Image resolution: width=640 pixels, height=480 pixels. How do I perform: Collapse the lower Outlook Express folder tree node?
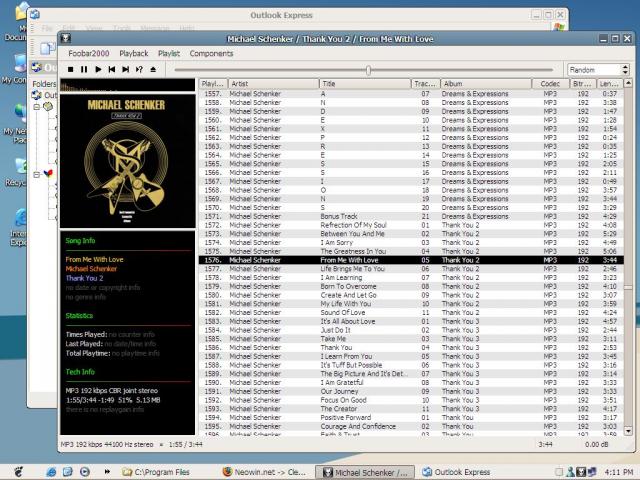click(36, 174)
